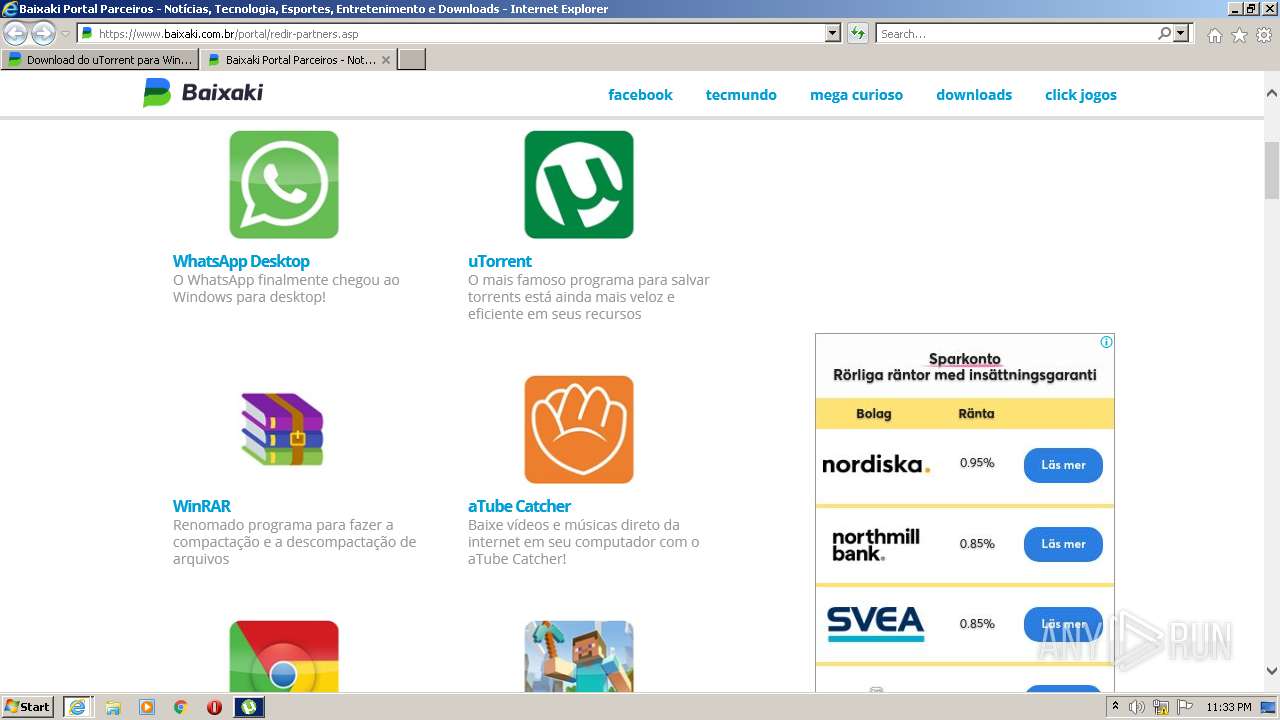The image size is (1280, 720).
Task: Click Internet Explorer taskbar icon
Action: [x=77, y=707]
